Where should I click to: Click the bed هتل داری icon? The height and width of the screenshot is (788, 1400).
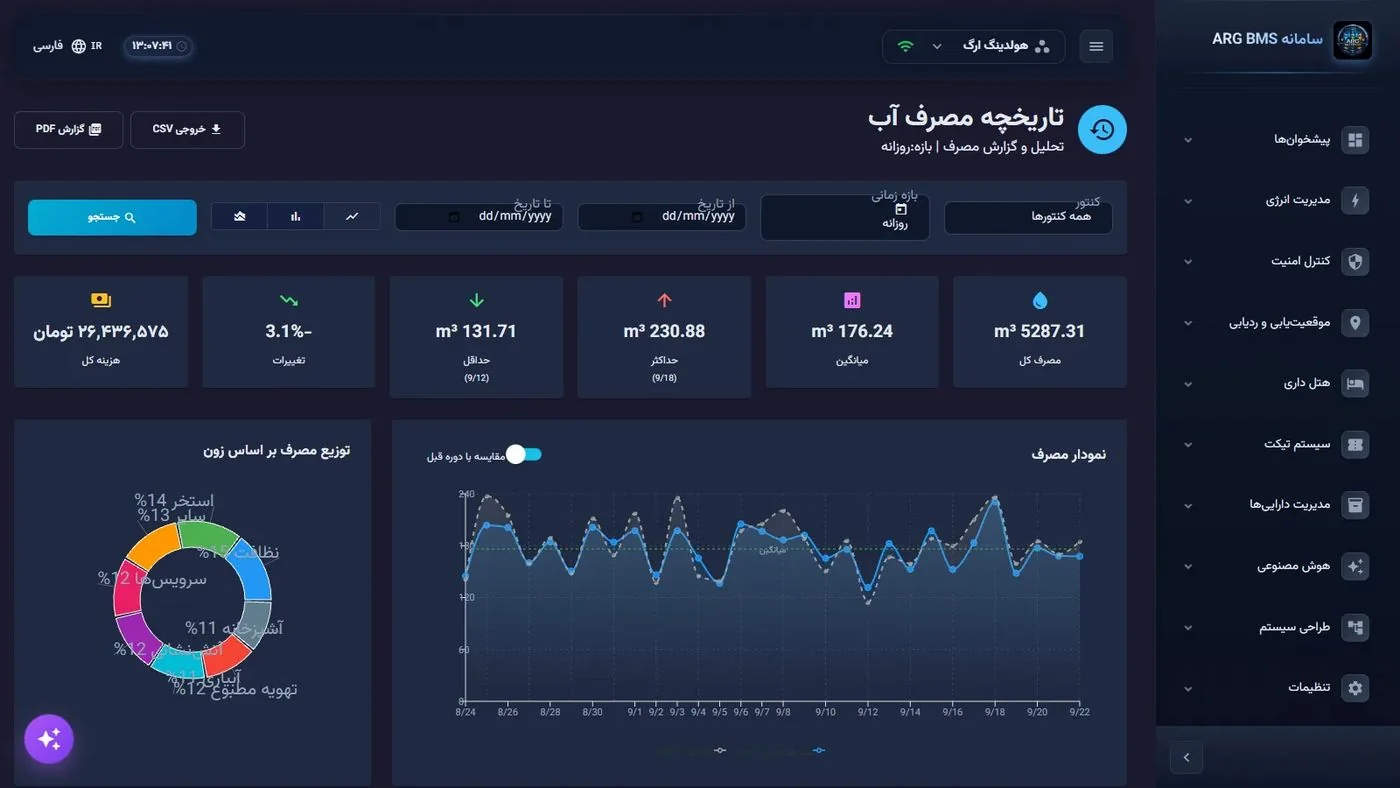point(1355,384)
